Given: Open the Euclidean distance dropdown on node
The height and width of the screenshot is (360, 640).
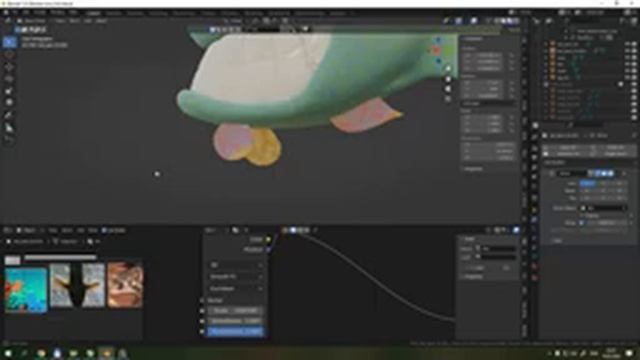Looking at the screenshot, I should [x=236, y=288].
